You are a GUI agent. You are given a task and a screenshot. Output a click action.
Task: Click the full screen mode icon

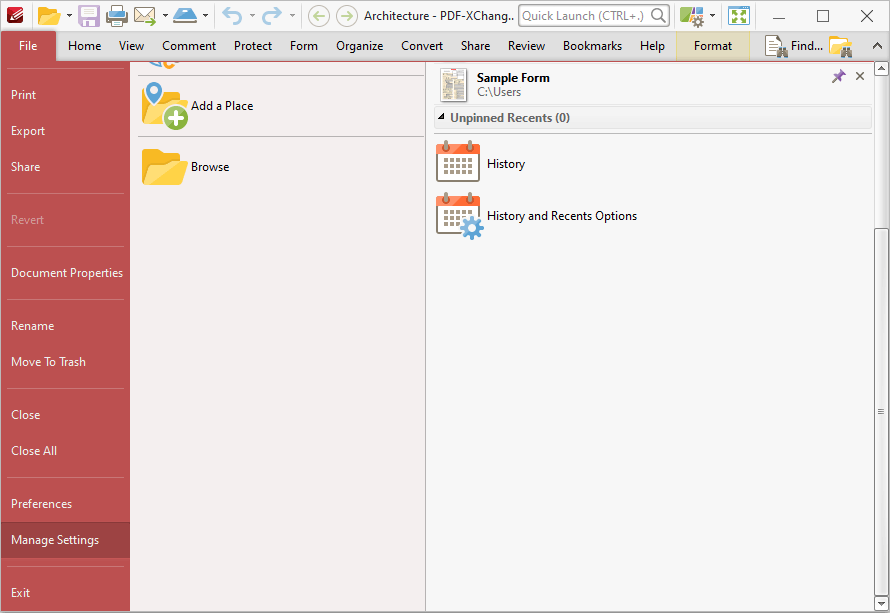click(x=739, y=16)
